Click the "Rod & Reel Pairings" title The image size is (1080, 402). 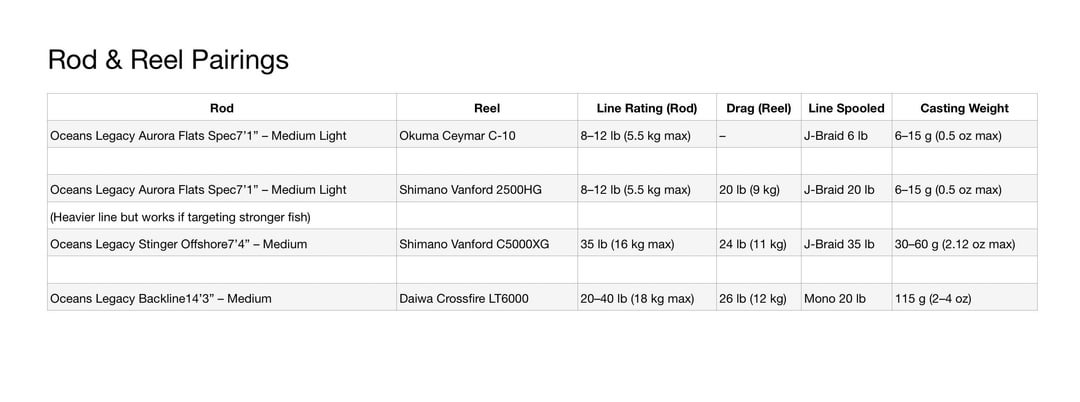168,60
